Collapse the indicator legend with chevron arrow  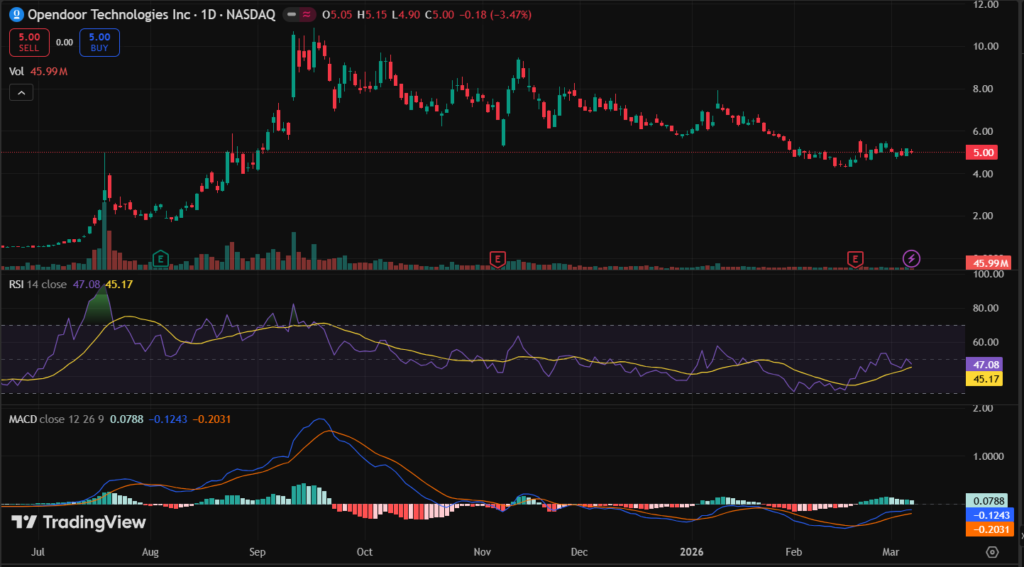(x=20, y=92)
